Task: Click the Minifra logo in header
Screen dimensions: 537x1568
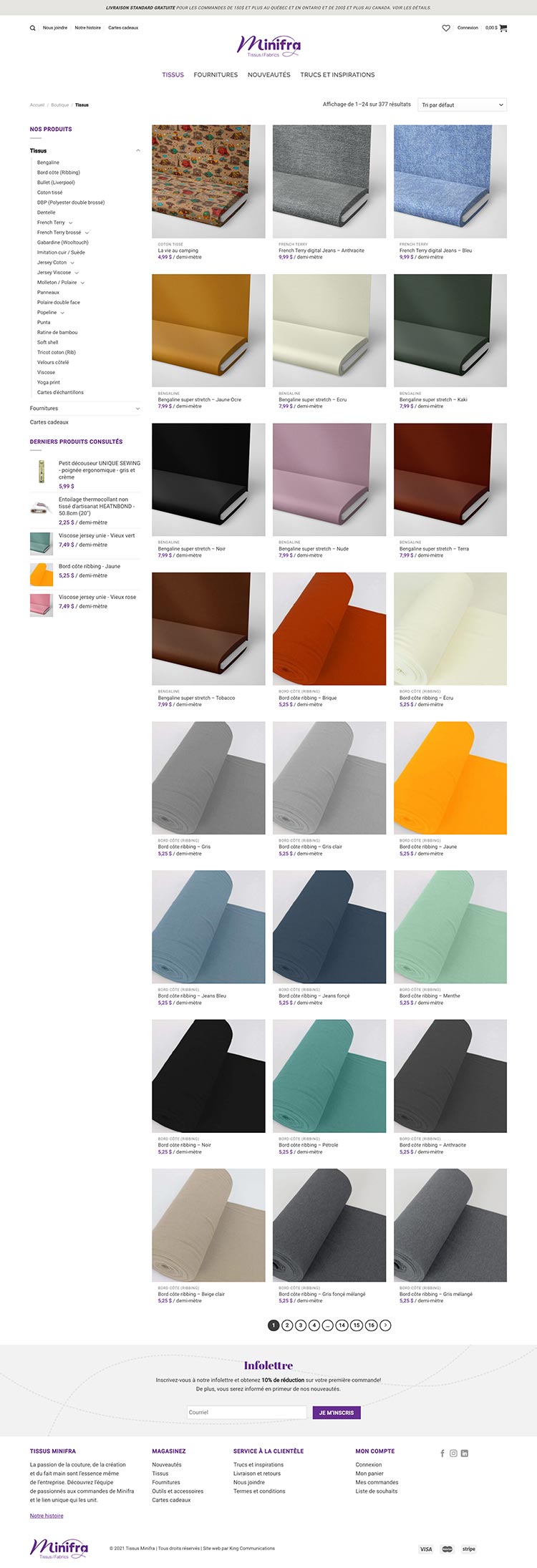Action: click(268, 47)
